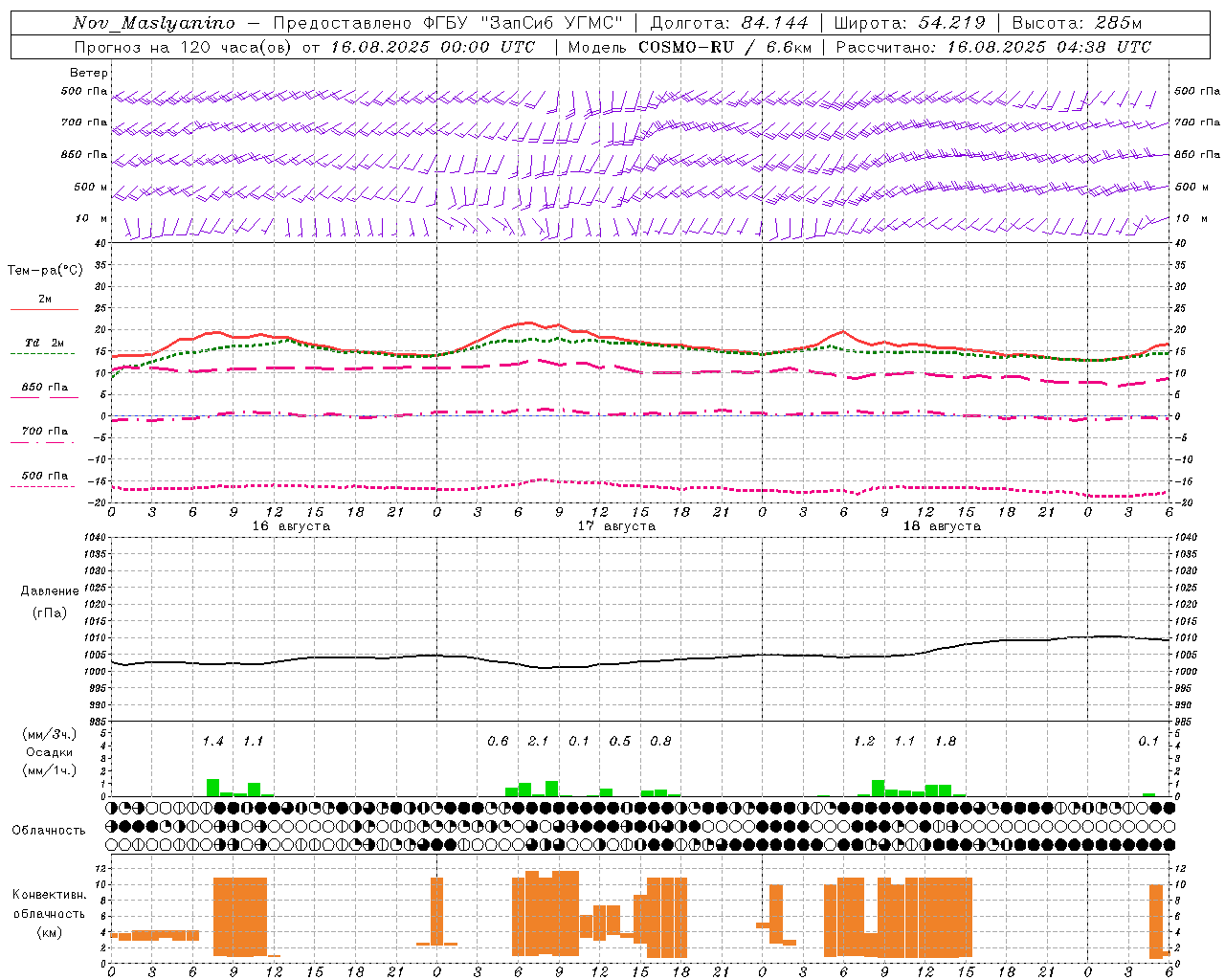Click the Конвективн. облачность panel label
Image resolution: width=1225 pixels, height=980 pixels.
tap(49, 913)
